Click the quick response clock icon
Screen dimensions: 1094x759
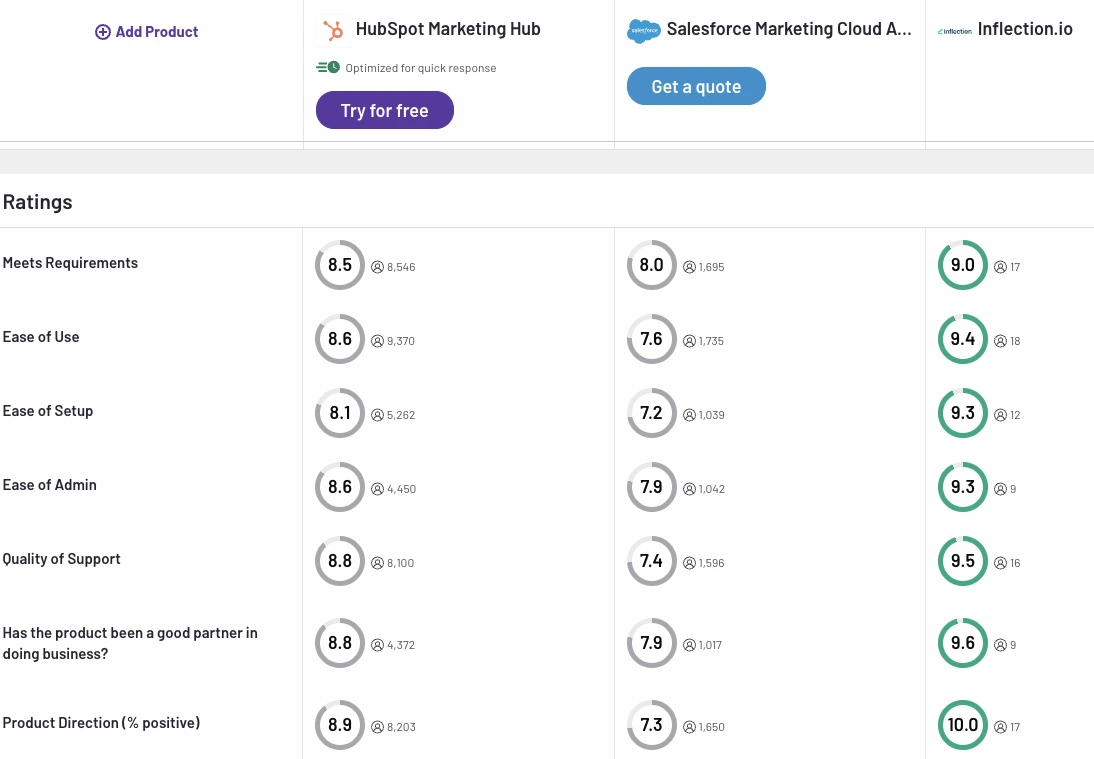click(x=328, y=68)
